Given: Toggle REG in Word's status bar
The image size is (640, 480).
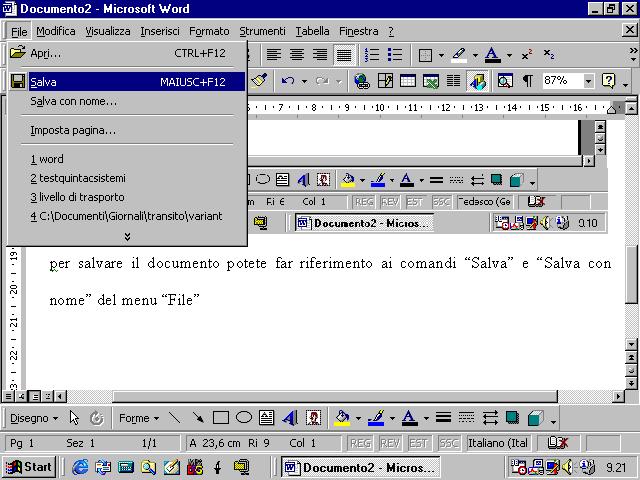Looking at the screenshot, I should point(360,443).
